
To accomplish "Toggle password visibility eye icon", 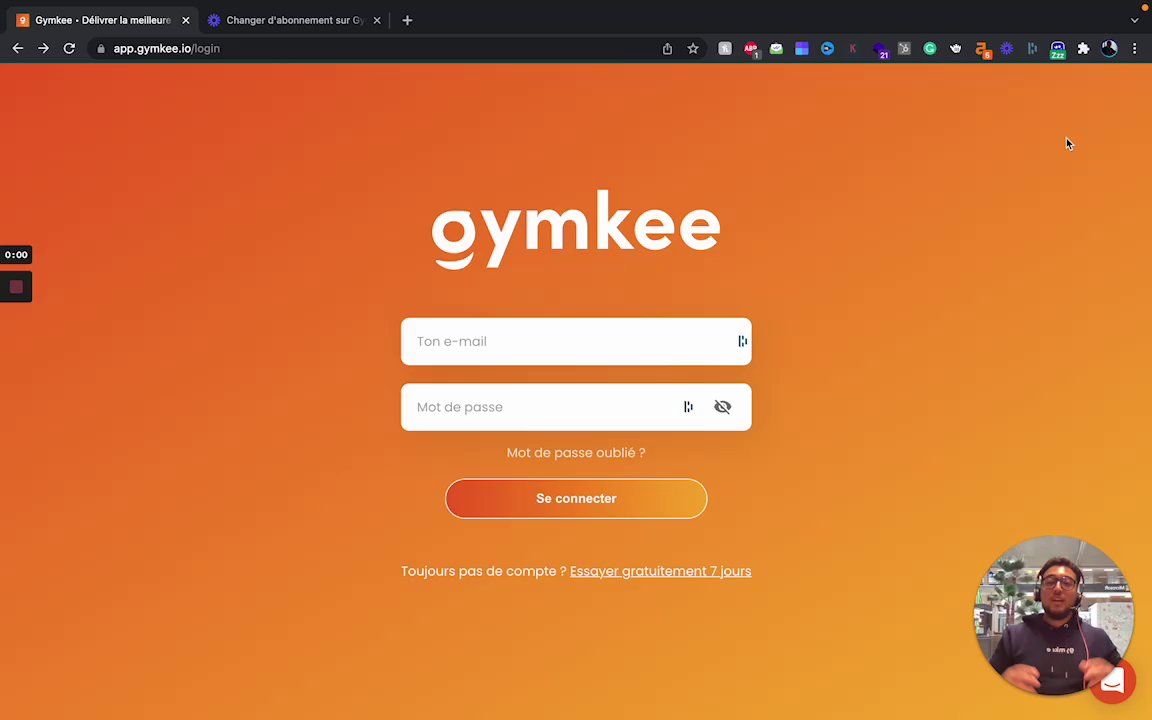I will (x=722, y=406).
